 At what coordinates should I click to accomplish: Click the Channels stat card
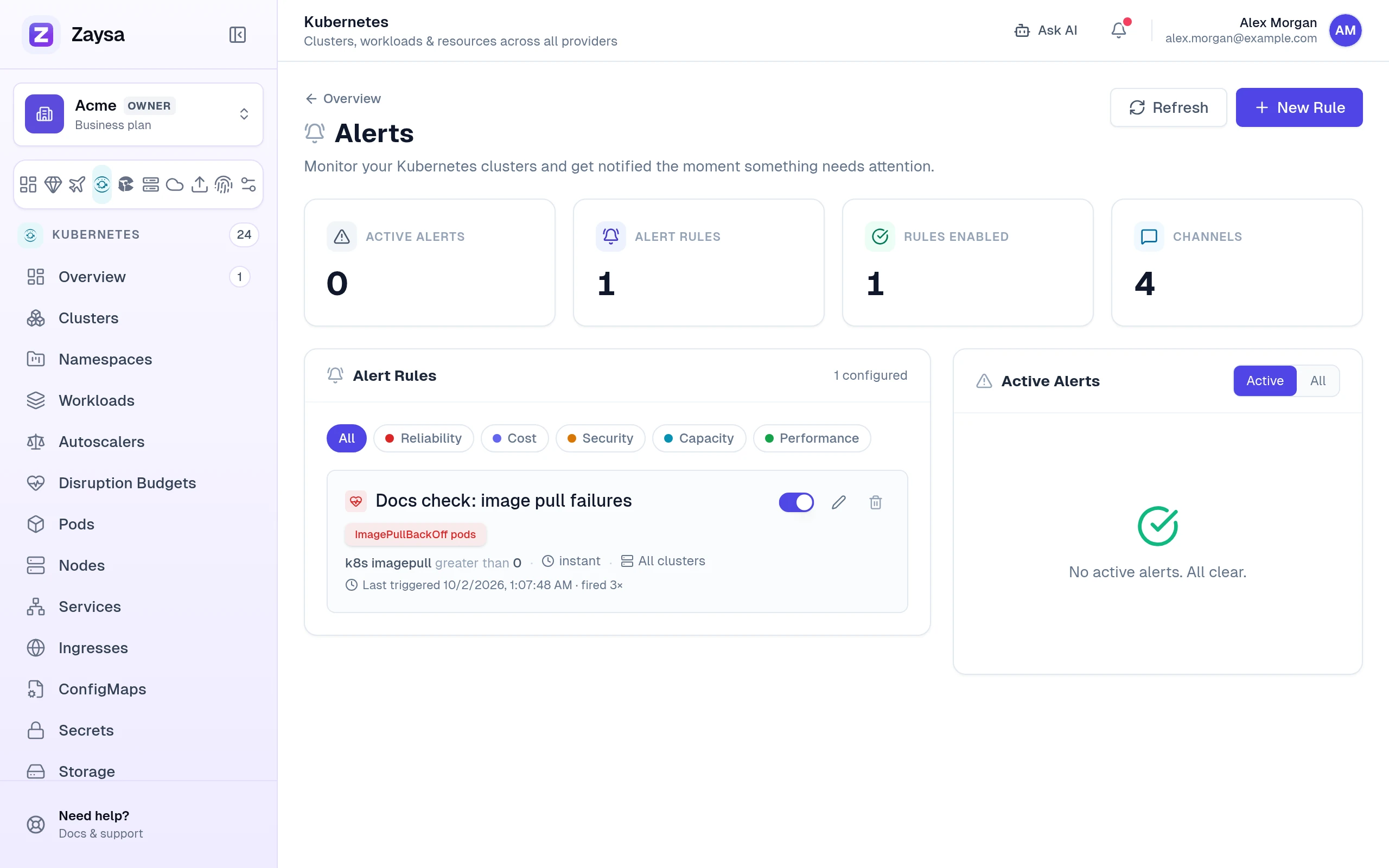[x=1237, y=263]
